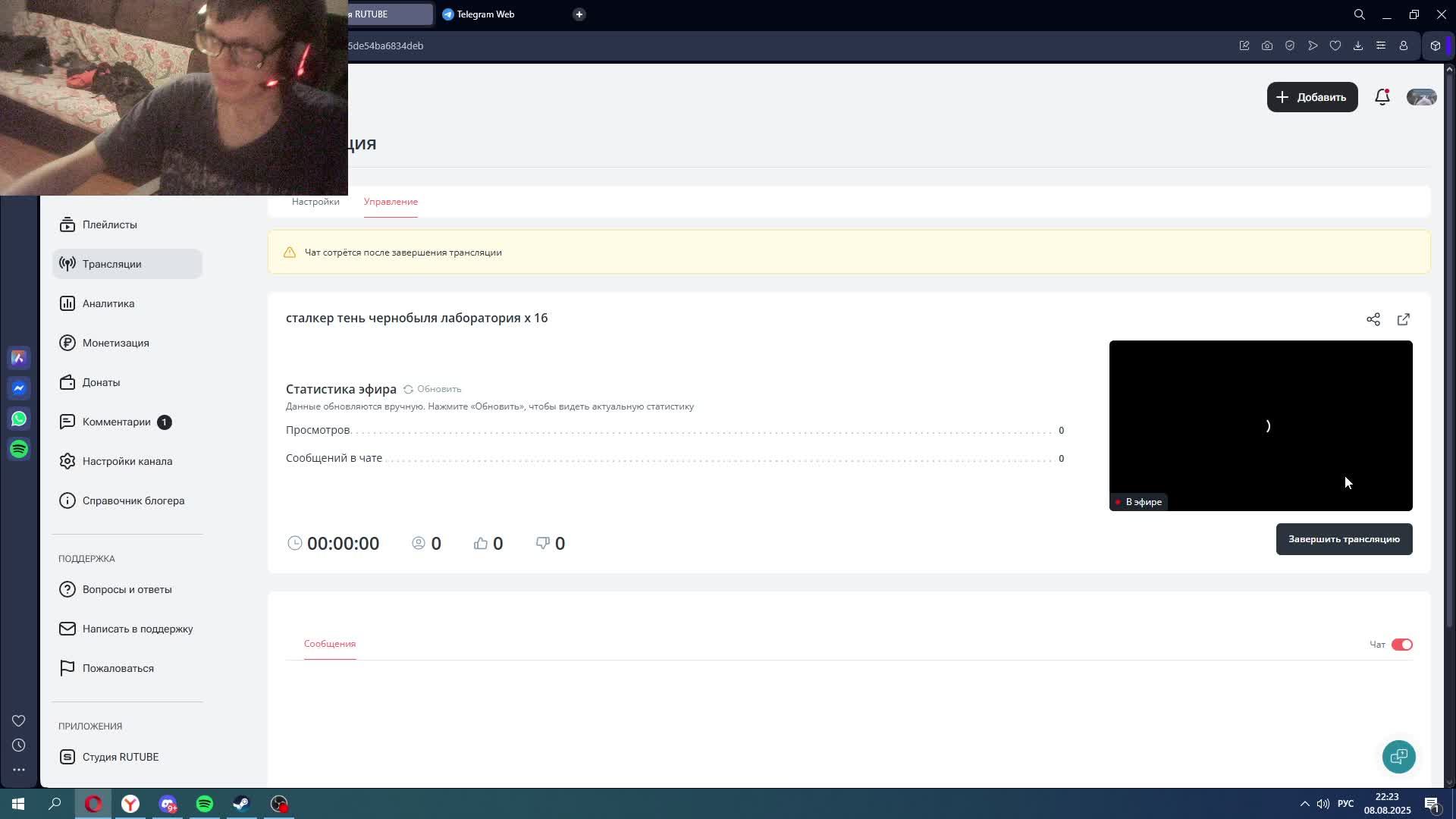This screenshot has height=819, width=1456.
Task: Expand the system tray hidden icons
Action: [1304, 804]
